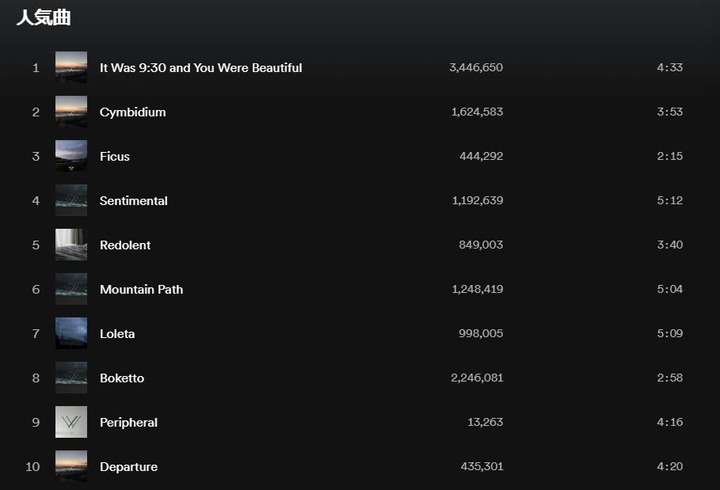Select the Departure album art thumbnail

pyautogui.click(x=71, y=467)
